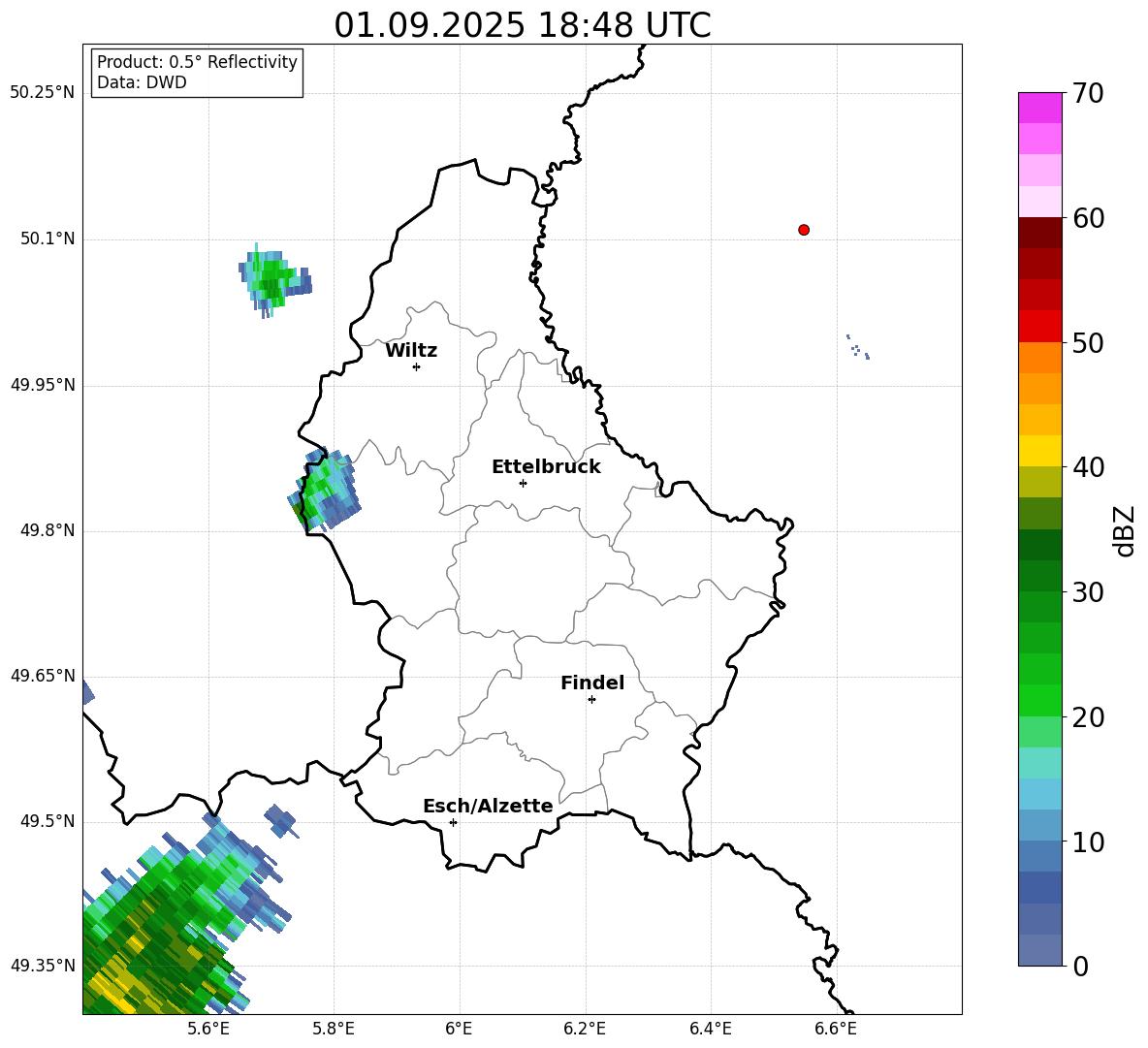Click the 70 tick label on colorbar

pyautogui.click(x=1088, y=93)
